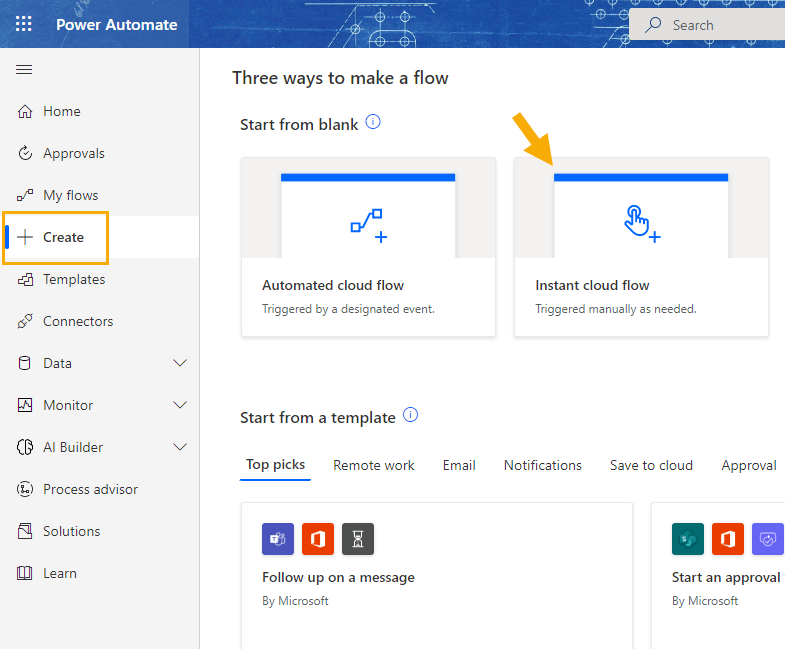Click the plus icon beside Create
This screenshot has width=785, height=649.
point(25,237)
